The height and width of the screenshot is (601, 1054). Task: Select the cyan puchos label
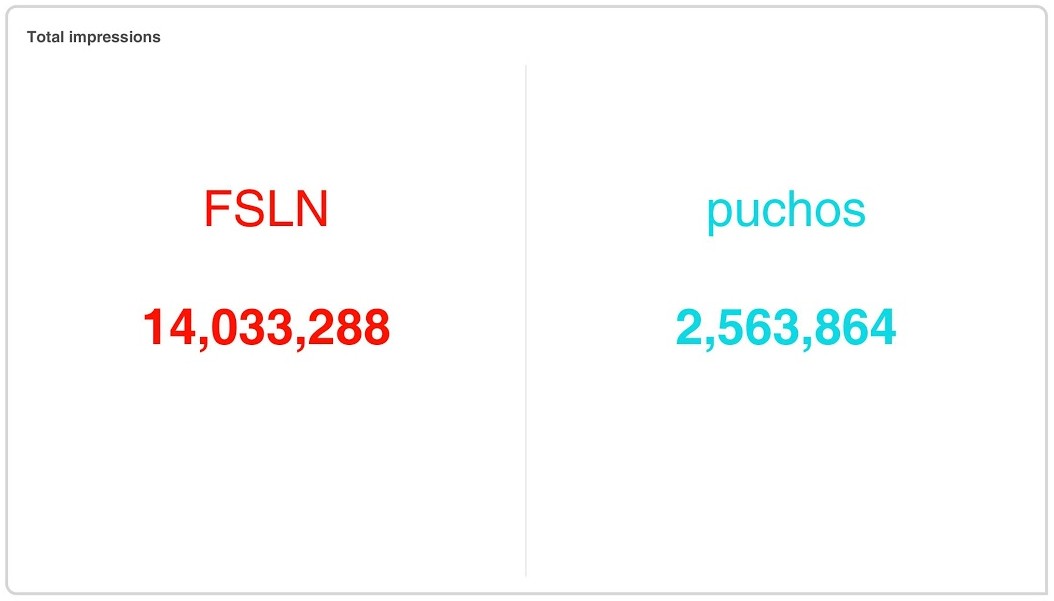coord(786,211)
